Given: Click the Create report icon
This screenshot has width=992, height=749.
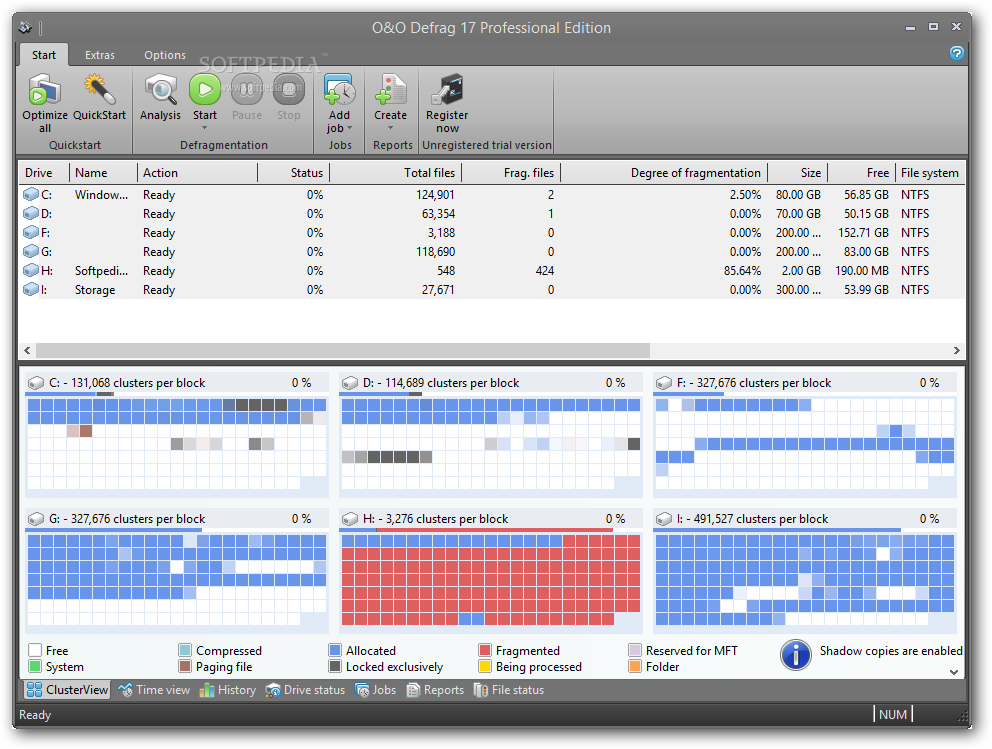Looking at the screenshot, I should (x=390, y=89).
